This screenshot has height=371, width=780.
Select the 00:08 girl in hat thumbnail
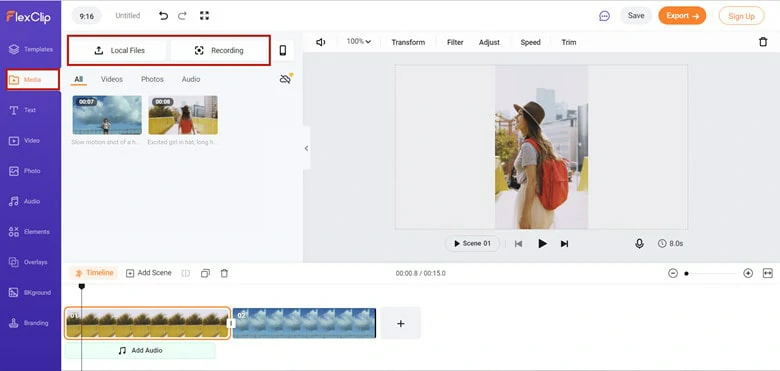click(x=183, y=115)
